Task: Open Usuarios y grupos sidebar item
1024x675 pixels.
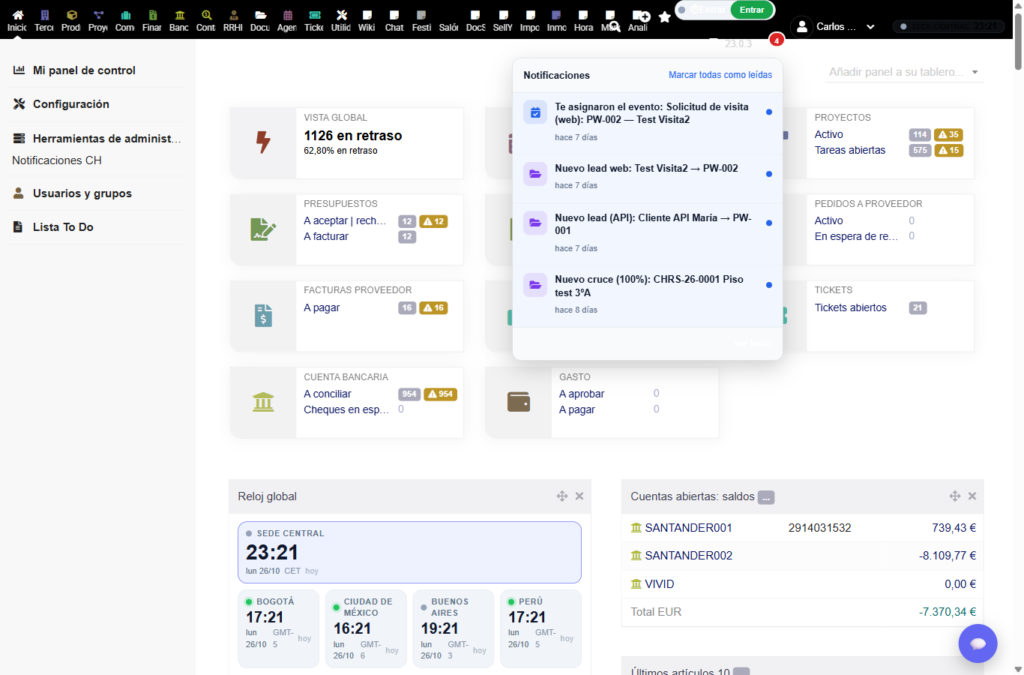Action: pos(82,193)
